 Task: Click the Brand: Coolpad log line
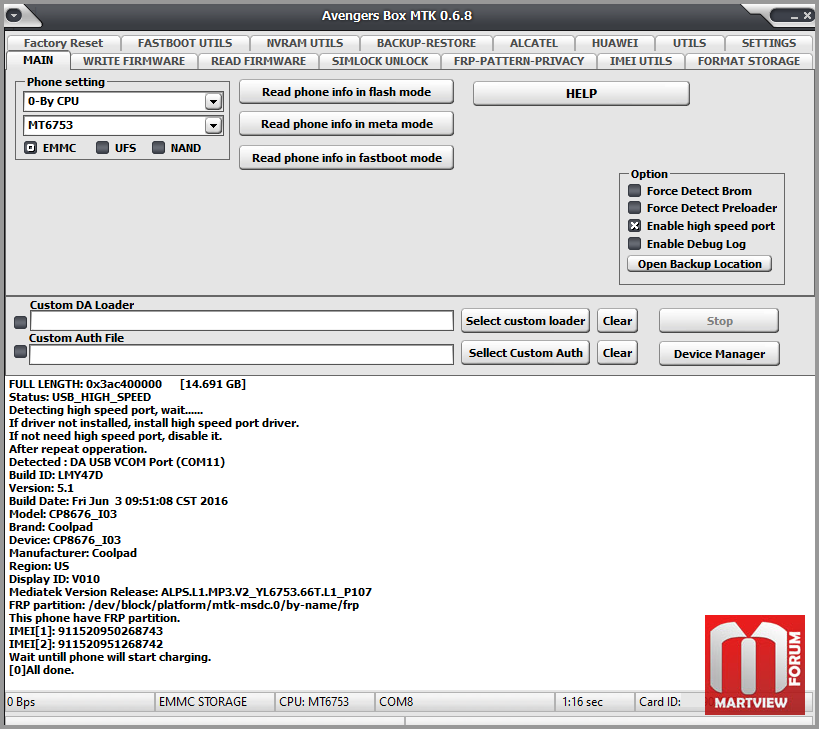click(x=51, y=527)
